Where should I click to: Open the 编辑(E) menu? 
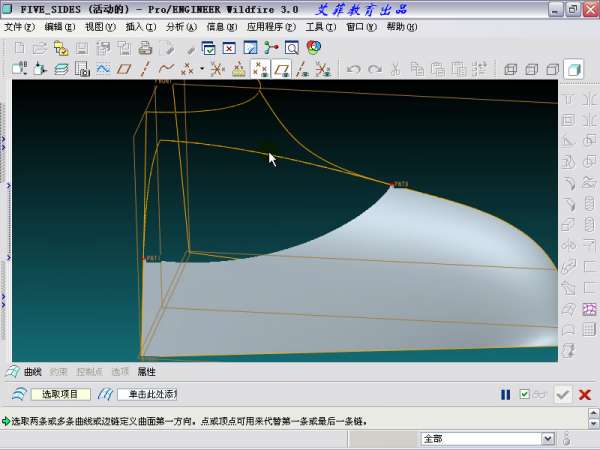tap(60, 27)
